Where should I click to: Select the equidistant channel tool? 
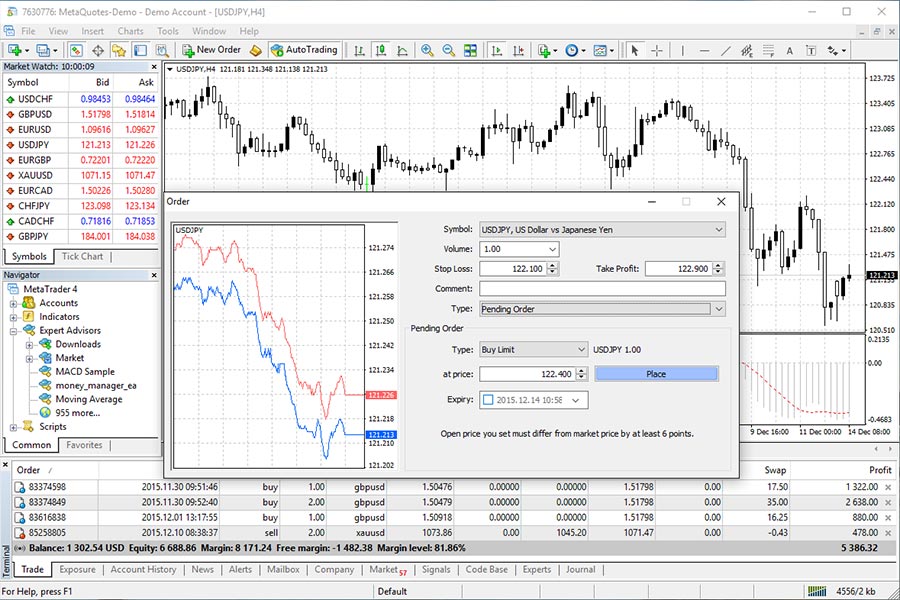747,51
